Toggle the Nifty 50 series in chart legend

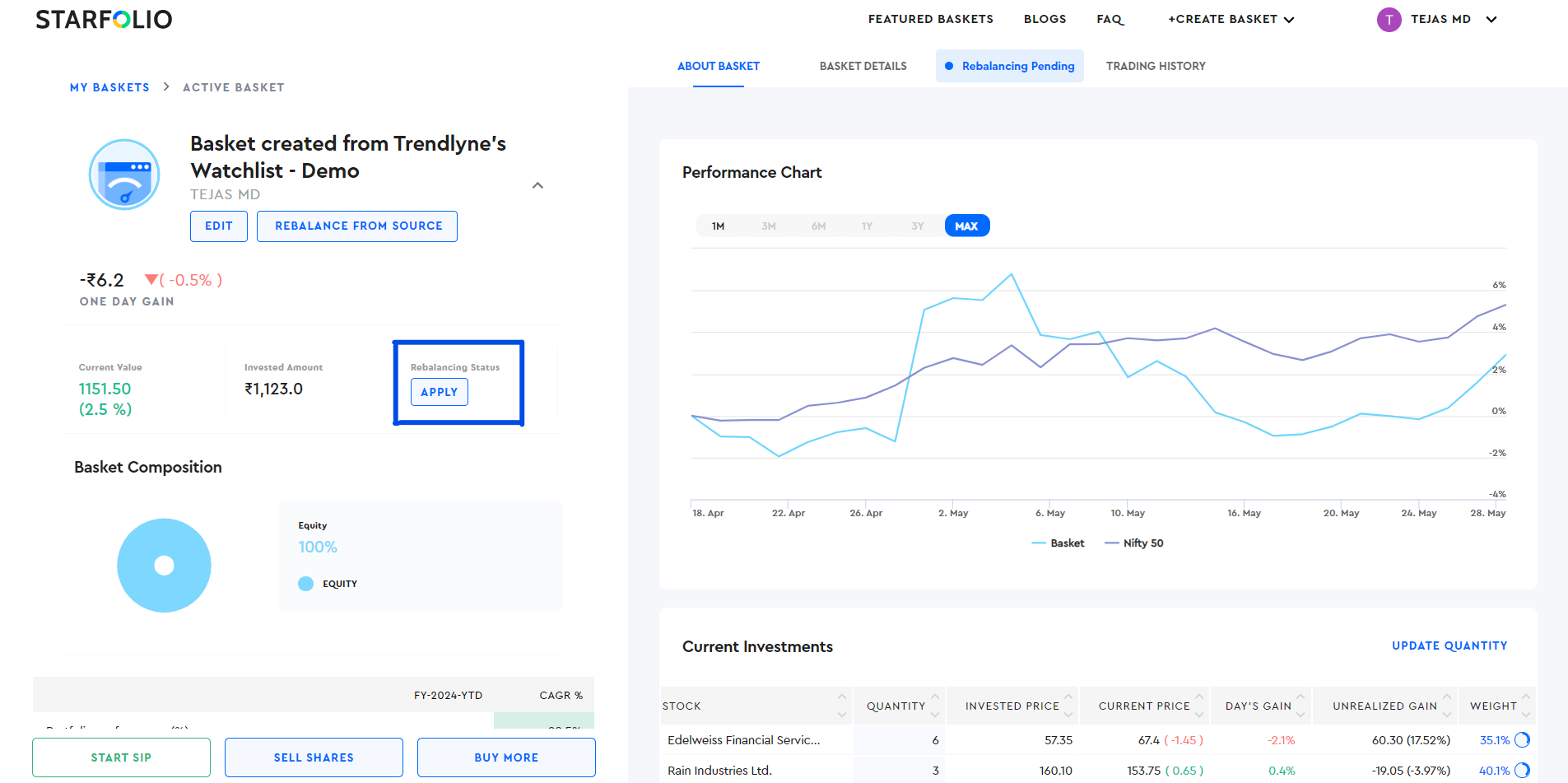tap(1133, 543)
